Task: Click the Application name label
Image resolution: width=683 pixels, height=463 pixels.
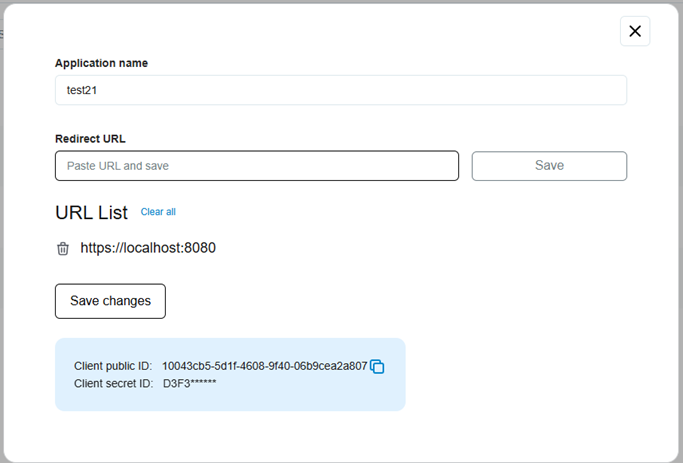Action: [x=101, y=63]
